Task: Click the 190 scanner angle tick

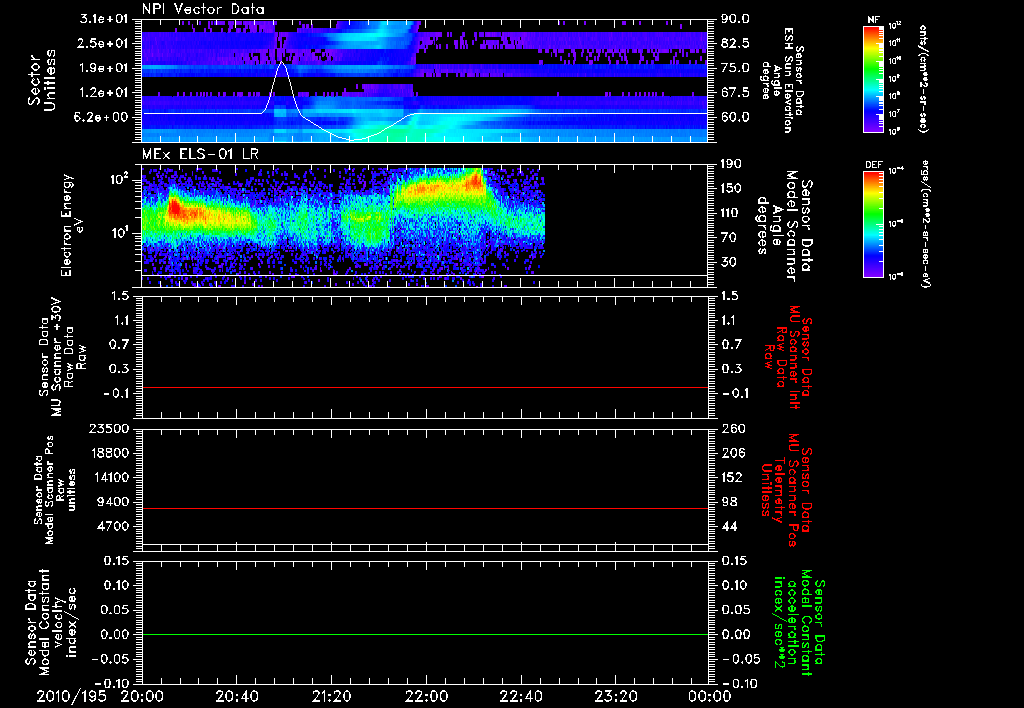Action: (x=732, y=164)
